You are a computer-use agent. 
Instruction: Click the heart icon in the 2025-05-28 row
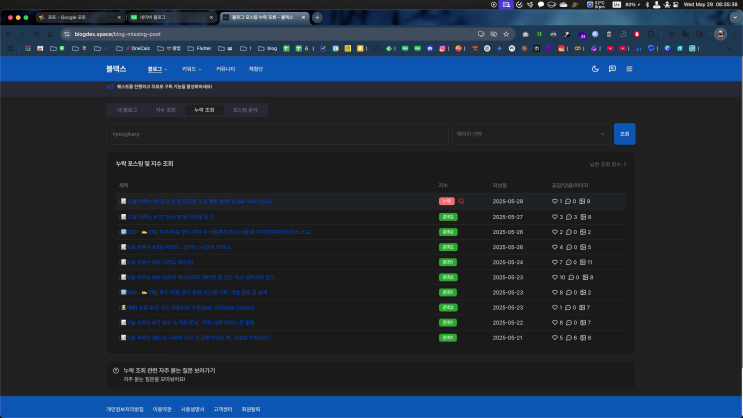pos(554,201)
